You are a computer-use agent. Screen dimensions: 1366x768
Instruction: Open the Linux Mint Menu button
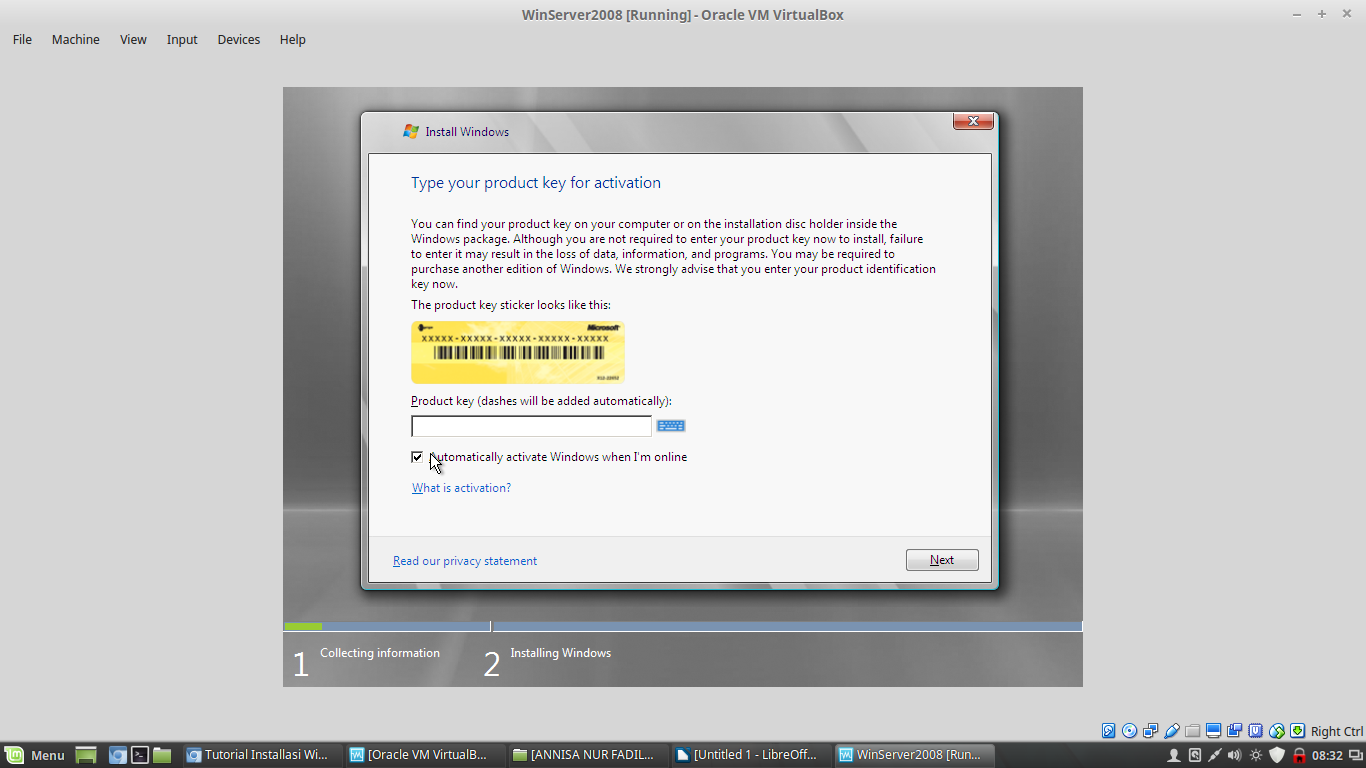(35, 755)
